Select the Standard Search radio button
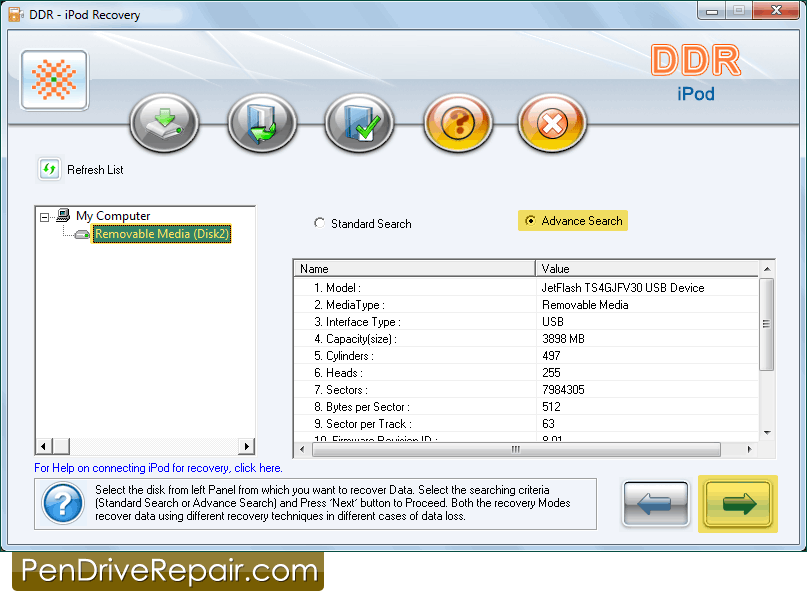Screen dimensions: 807x591 [320, 223]
